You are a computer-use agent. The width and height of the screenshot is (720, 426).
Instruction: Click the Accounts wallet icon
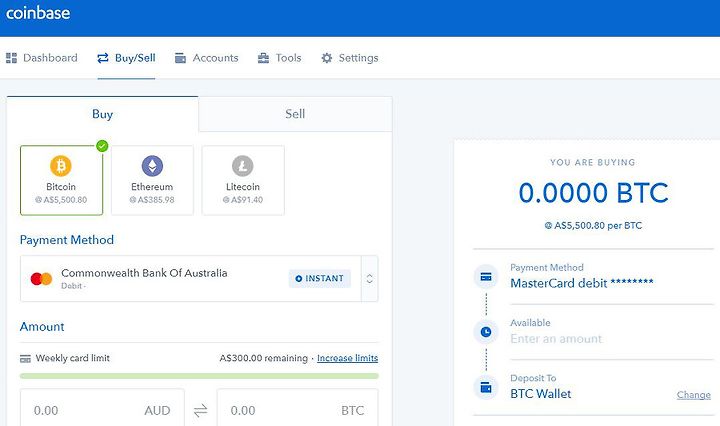(x=180, y=58)
